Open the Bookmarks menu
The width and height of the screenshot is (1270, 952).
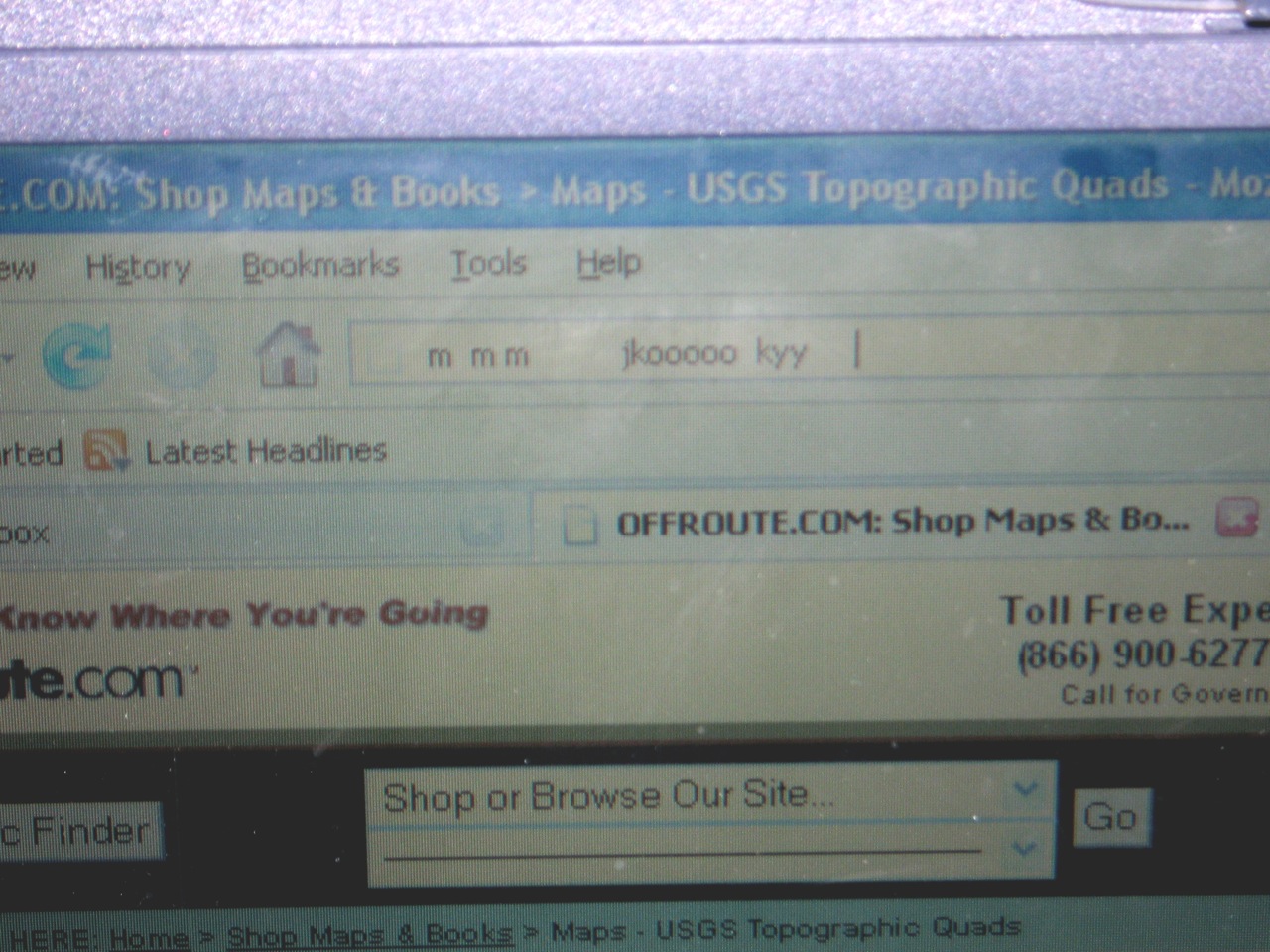[320, 265]
